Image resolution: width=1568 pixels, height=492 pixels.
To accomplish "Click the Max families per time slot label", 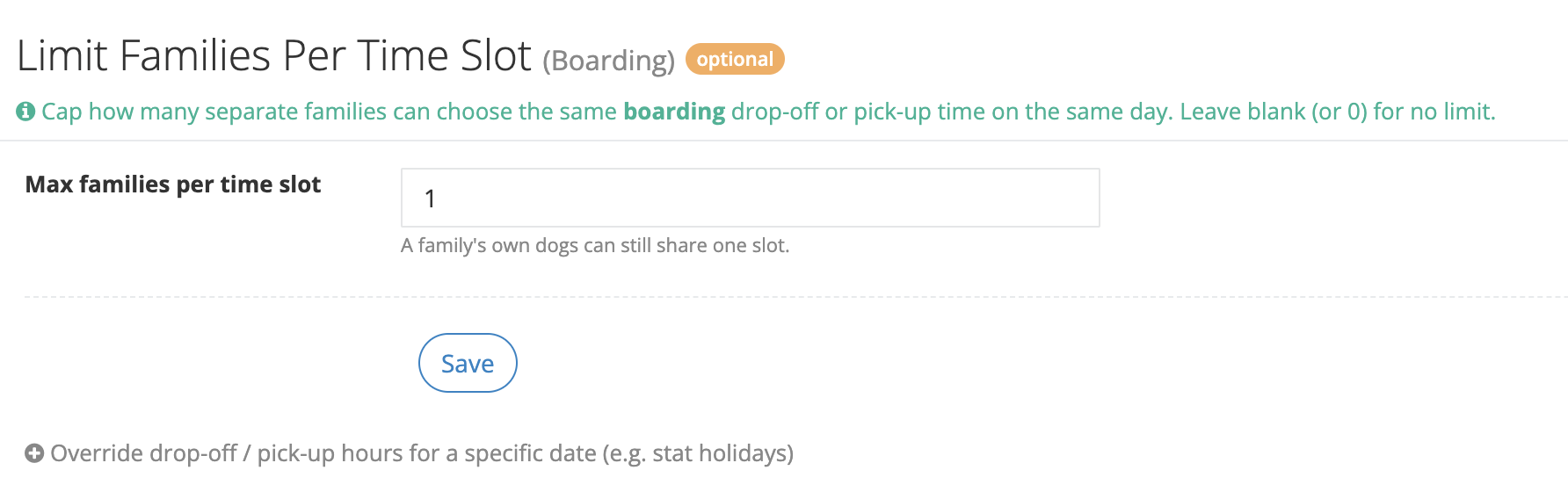I will (173, 184).
